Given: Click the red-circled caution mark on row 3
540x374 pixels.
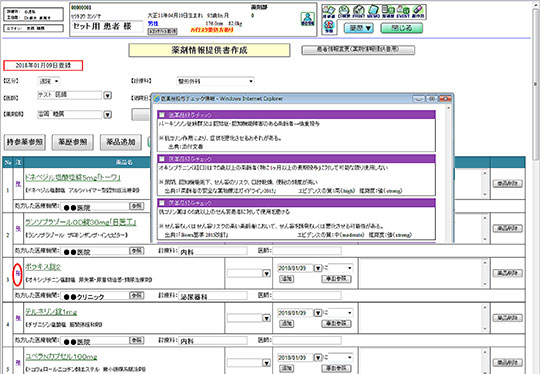Looking at the screenshot, I should (18, 274).
